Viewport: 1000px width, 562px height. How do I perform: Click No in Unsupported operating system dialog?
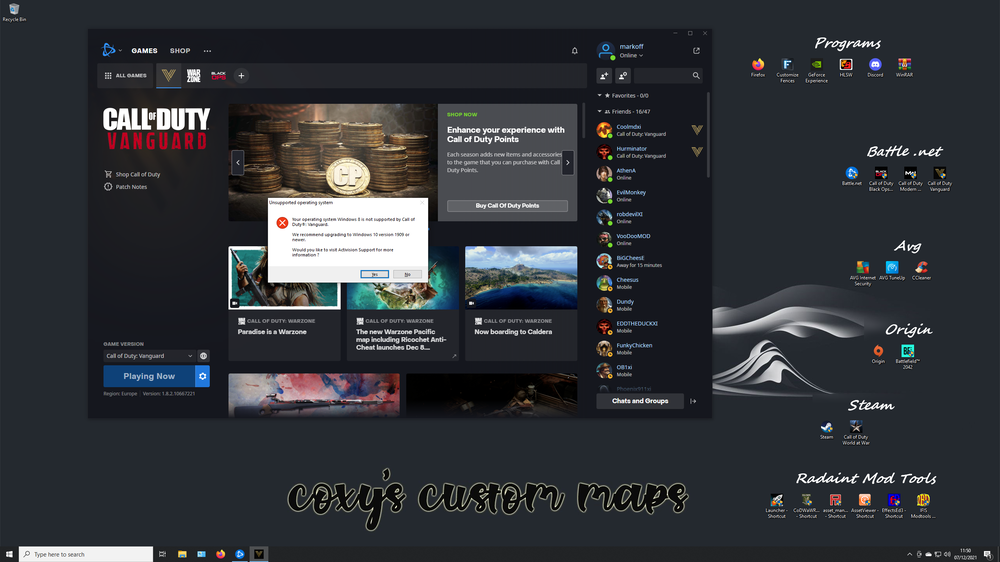coord(408,274)
